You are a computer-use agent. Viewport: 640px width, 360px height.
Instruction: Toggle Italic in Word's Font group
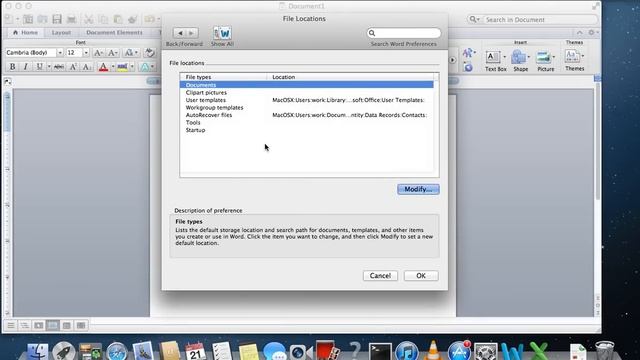tap(25, 67)
